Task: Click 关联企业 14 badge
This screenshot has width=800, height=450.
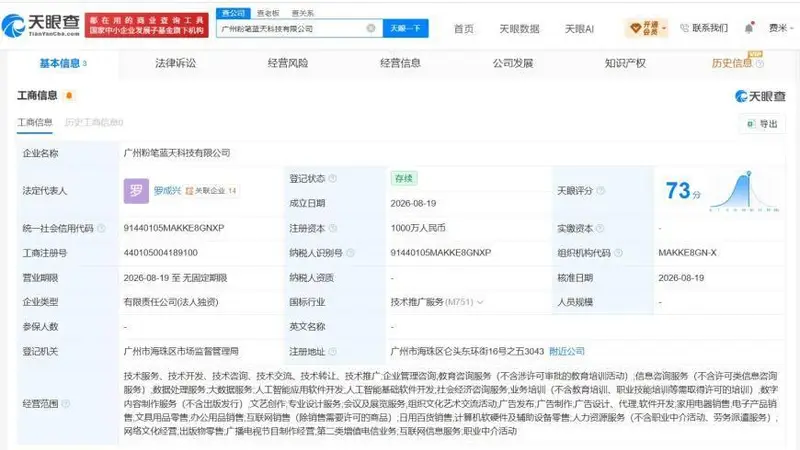Action: [211, 191]
